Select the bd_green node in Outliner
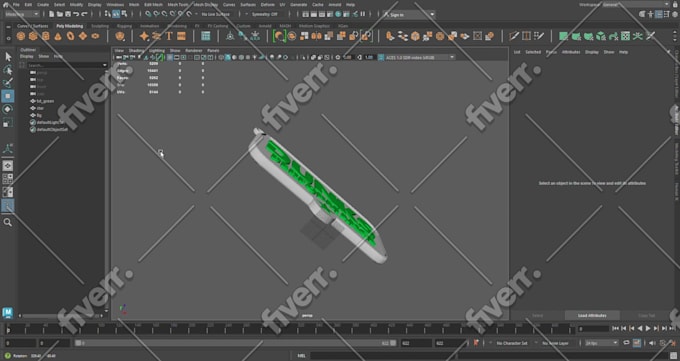Image resolution: width=680 pixels, height=361 pixels. pos(46,101)
